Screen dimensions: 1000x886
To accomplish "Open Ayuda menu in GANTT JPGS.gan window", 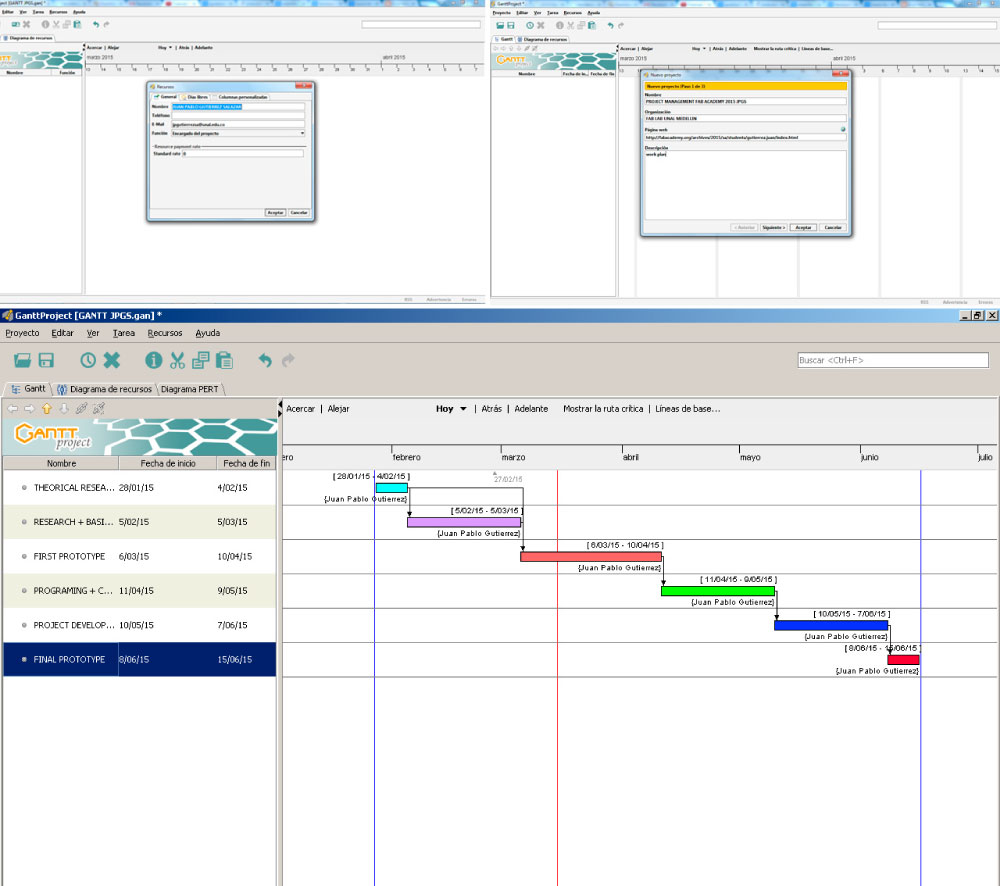I will (x=207, y=333).
